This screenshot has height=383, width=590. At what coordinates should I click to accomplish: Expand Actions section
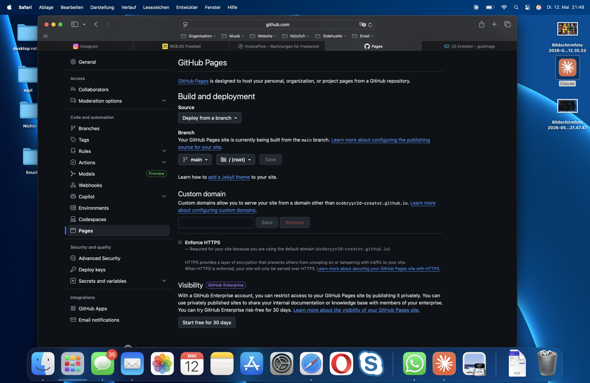click(x=164, y=162)
